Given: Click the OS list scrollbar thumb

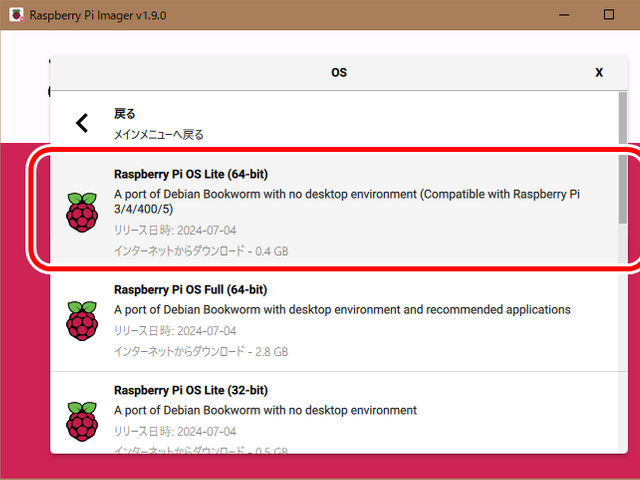Looking at the screenshot, I should coord(622,158).
